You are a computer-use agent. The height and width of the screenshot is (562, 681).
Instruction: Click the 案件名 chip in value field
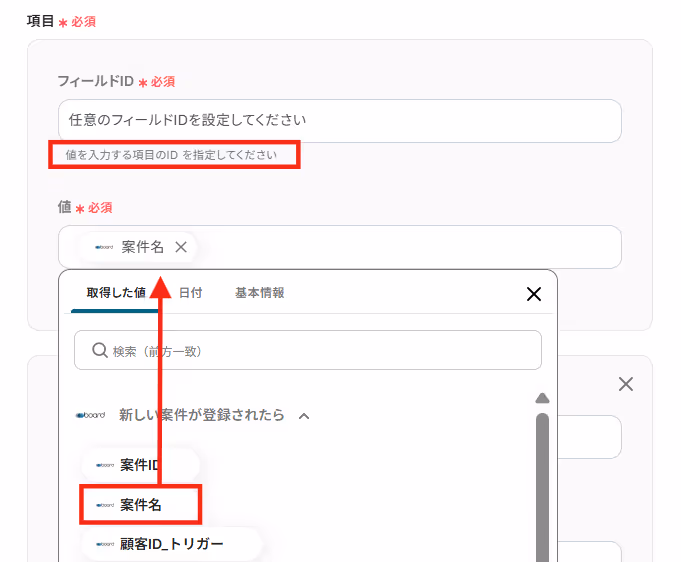click(x=138, y=247)
